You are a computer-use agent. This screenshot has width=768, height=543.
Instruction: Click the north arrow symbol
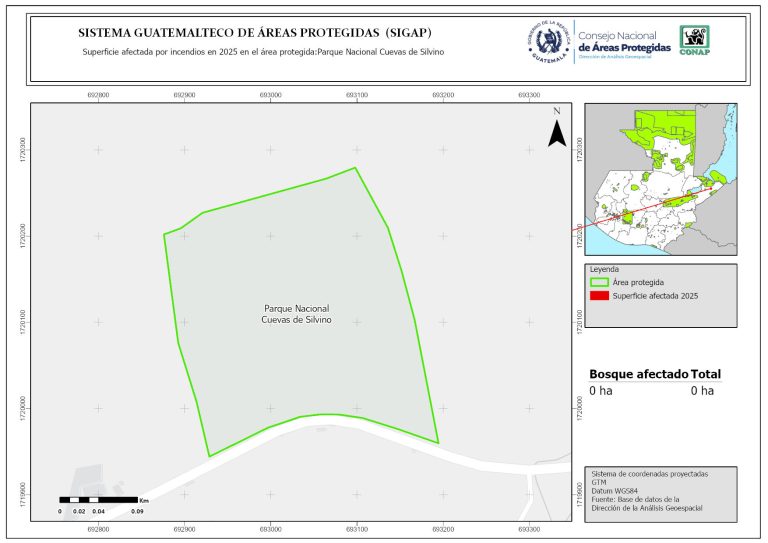click(x=557, y=131)
